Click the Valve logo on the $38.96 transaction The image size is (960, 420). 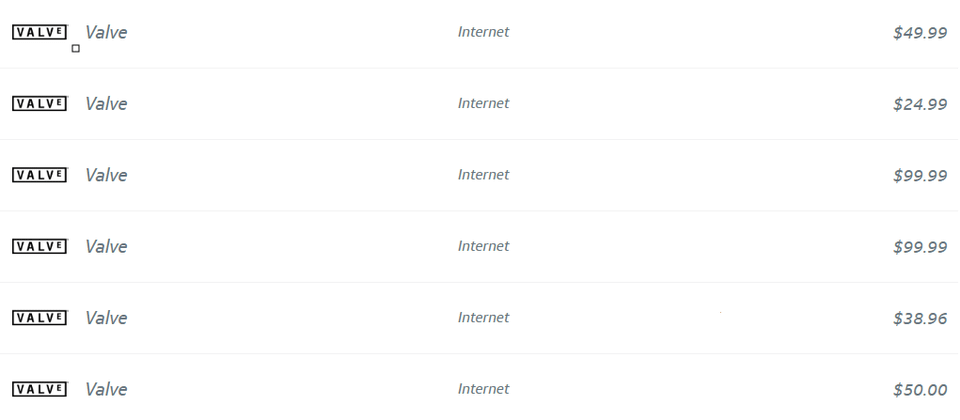tap(39, 318)
